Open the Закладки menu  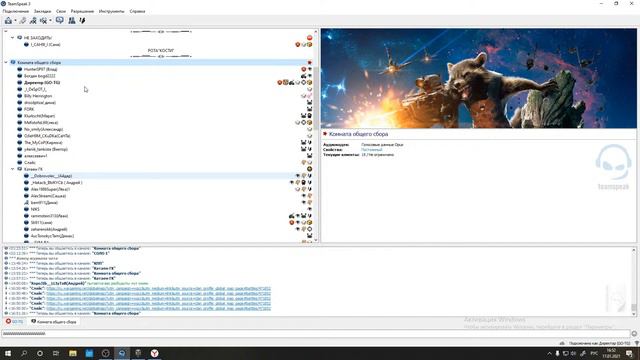pos(42,11)
